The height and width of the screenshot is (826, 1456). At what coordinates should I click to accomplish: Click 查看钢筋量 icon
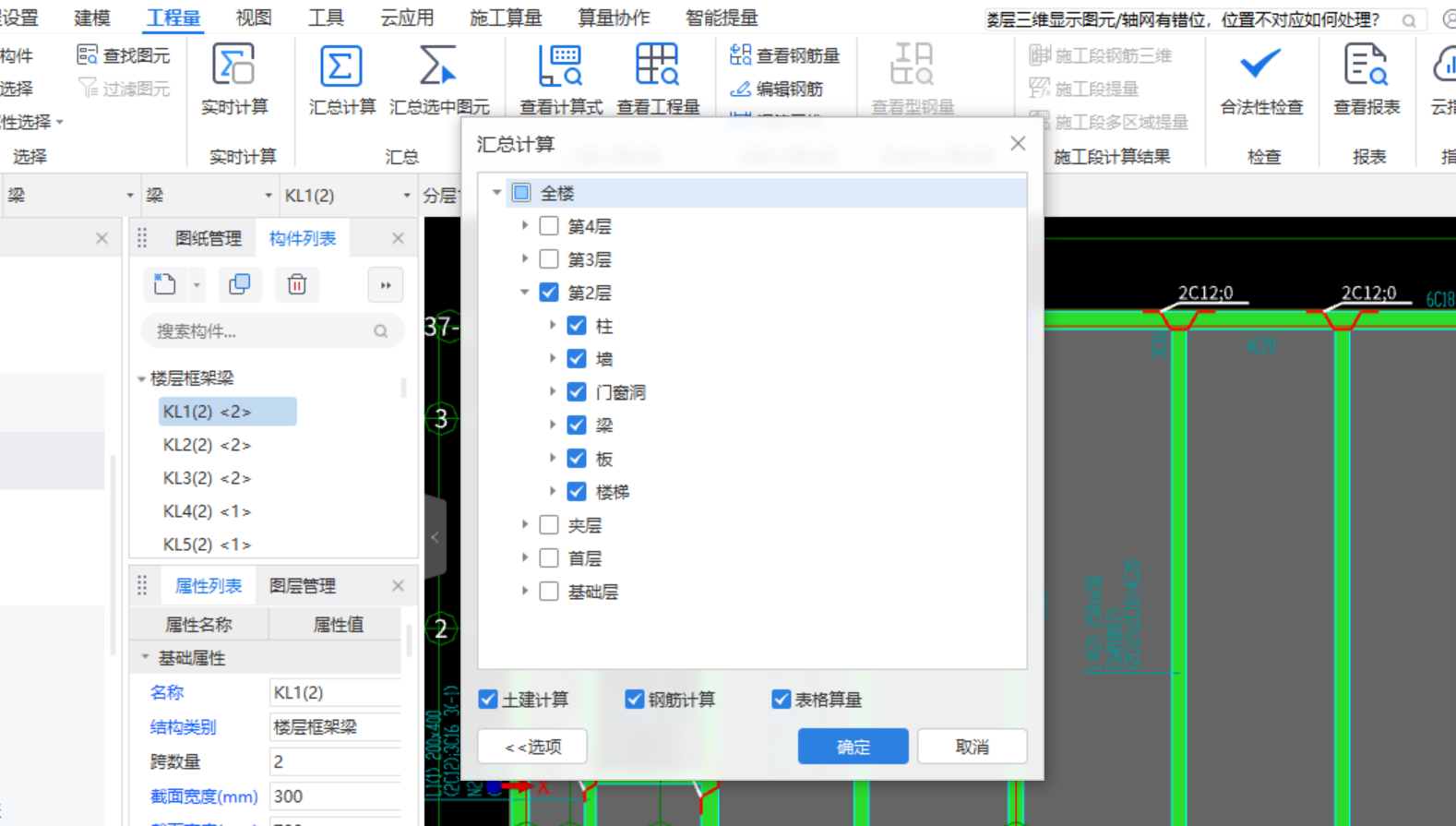pos(740,55)
